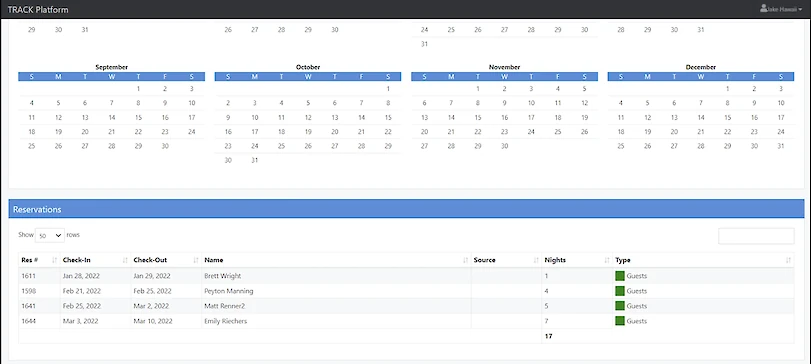The height and width of the screenshot is (364, 811).
Task: Click green type swatch for Peyton Manning
Action: [620, 291]
